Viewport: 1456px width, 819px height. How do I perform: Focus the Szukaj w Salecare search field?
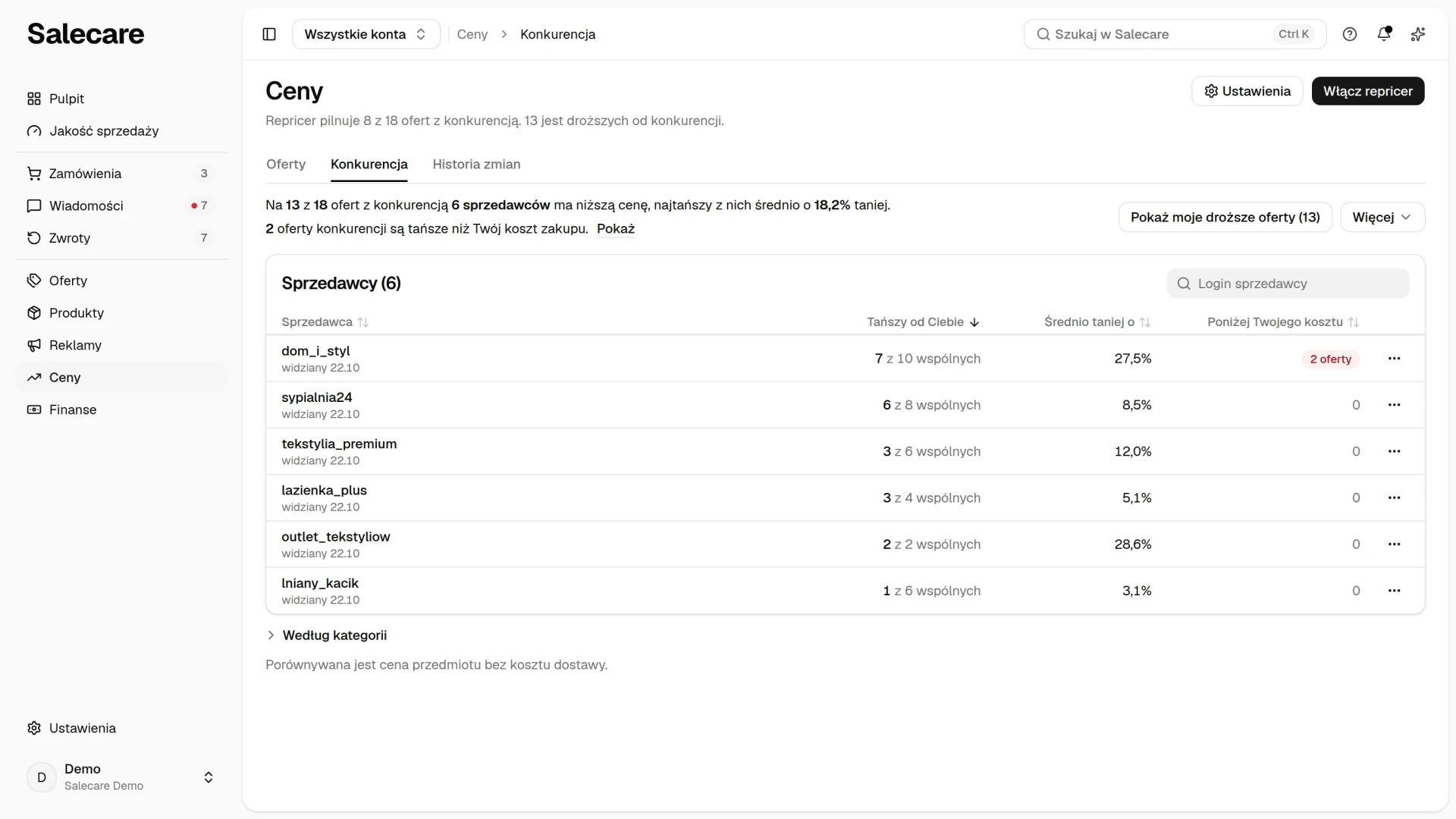click(x=1175, y=34)
